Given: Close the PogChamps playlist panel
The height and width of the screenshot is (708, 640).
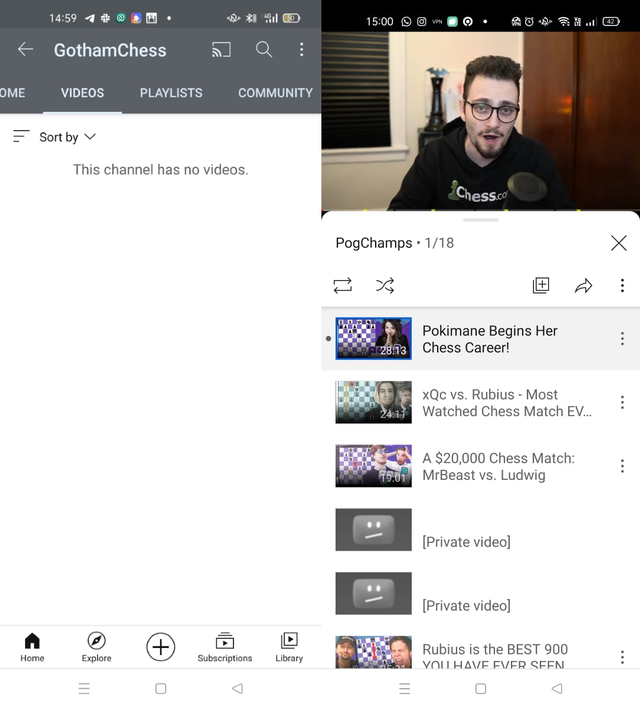Looking at the screenshot, I should tap(619, 243).
